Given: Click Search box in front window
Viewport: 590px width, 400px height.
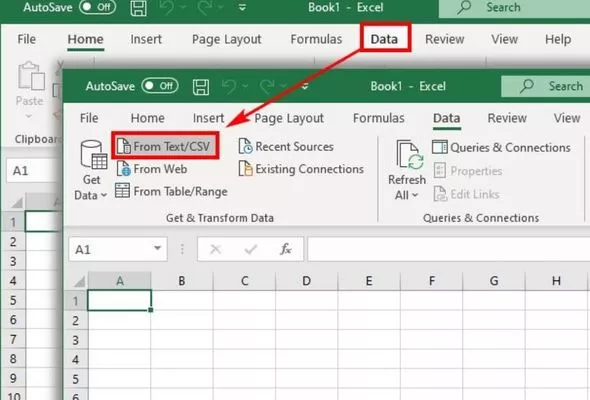Looking at the screenshot, I should click(x=546, y=86).
